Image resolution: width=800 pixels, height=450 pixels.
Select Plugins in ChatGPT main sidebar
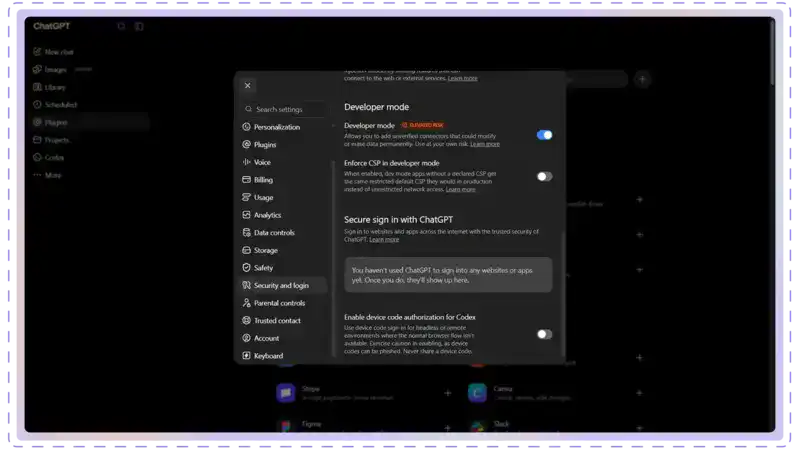click(x=90, y=122)
